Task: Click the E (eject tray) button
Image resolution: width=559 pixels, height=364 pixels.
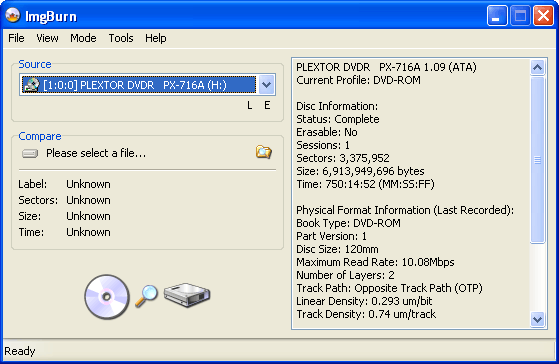Action: coord(267,105)
